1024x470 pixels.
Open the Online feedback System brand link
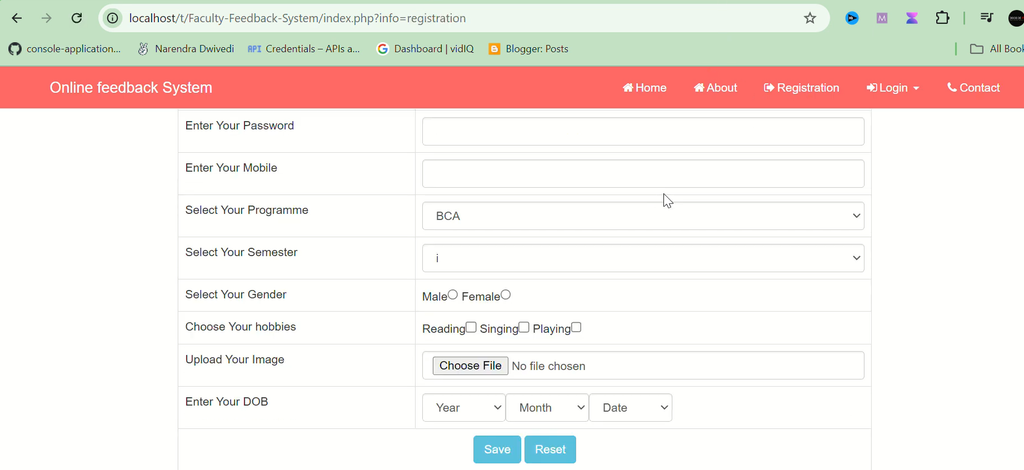(x=131, y=87)
